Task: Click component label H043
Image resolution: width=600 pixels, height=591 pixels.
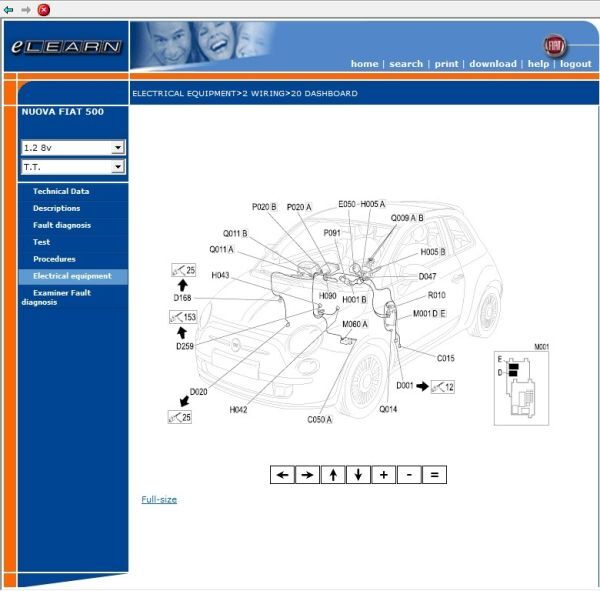Action: [x=220, y=275]
